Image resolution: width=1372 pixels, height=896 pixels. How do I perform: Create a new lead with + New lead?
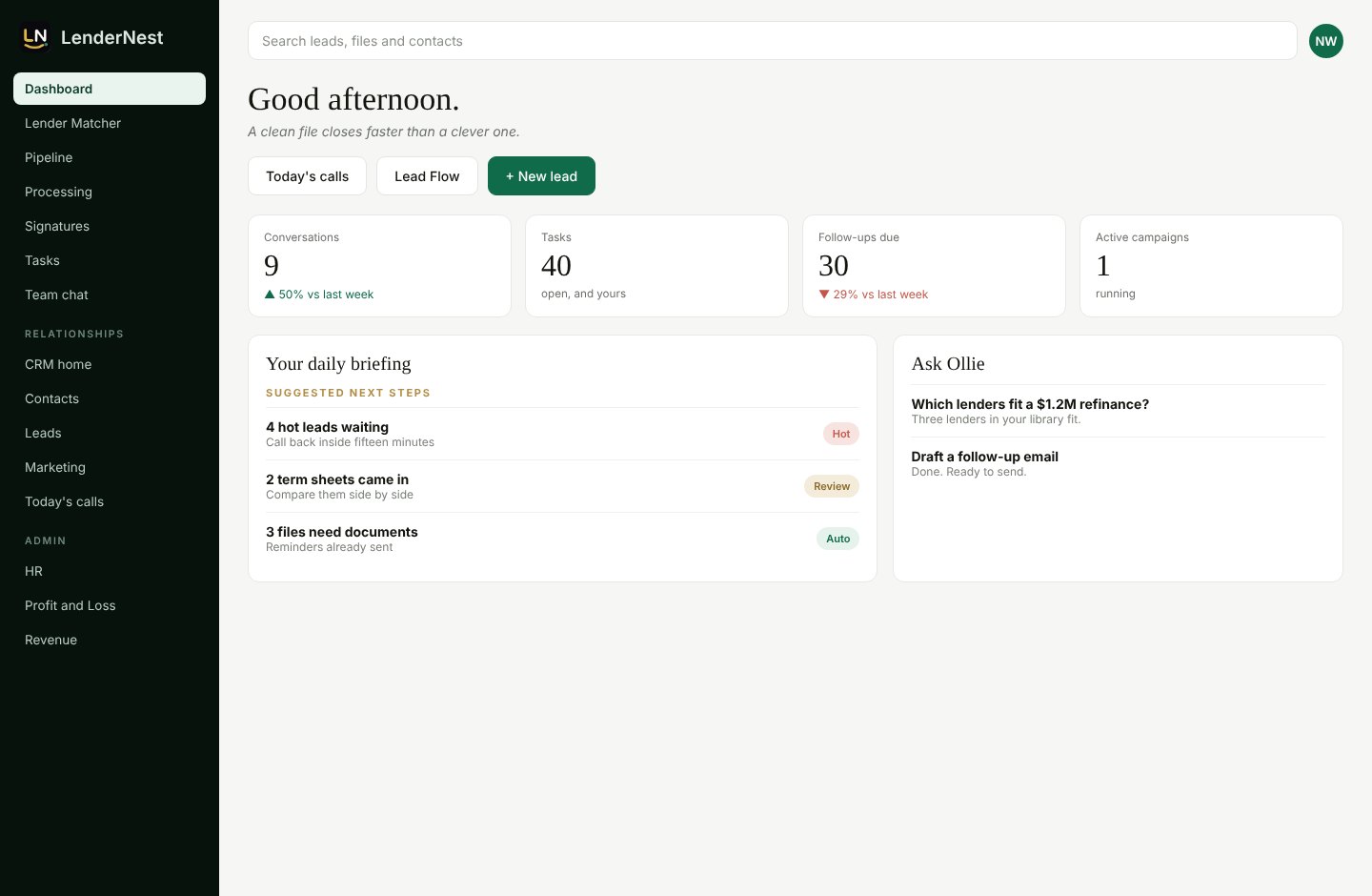[x=541, y=176]
